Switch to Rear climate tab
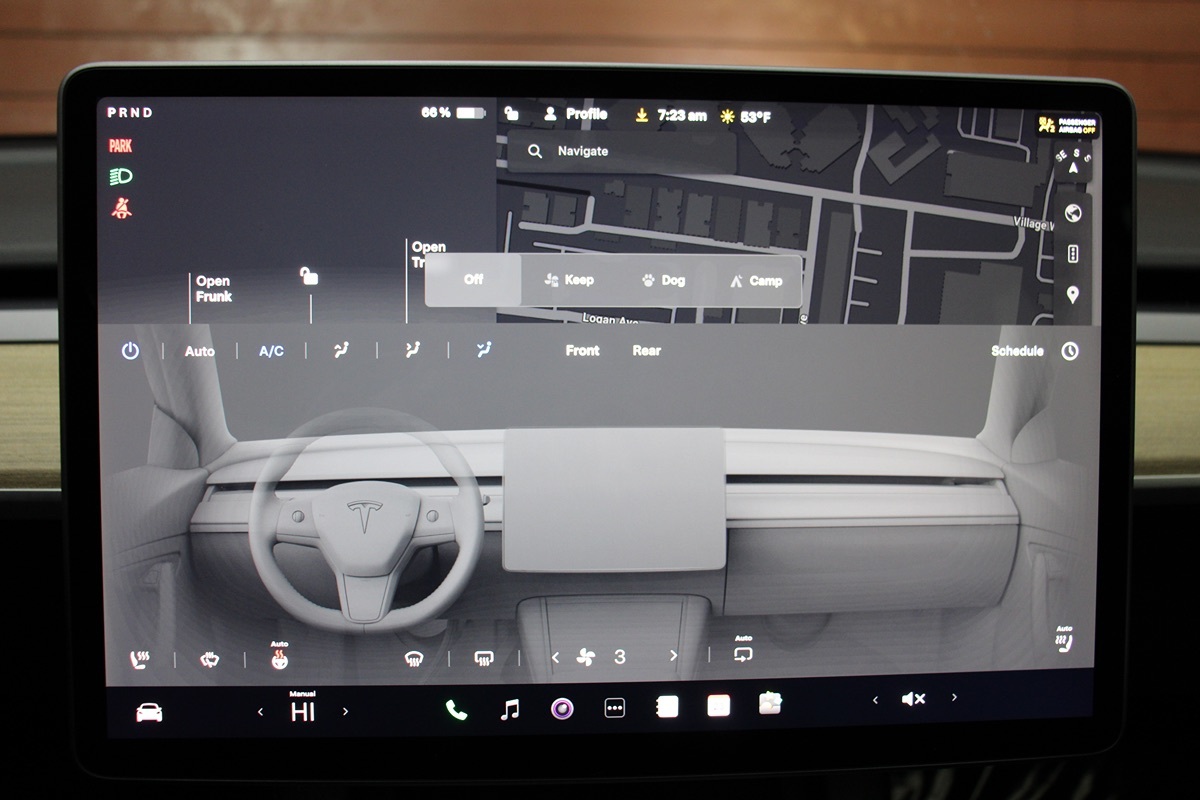The height and width of the screenshot is (800, 1200). click(646, 351)
